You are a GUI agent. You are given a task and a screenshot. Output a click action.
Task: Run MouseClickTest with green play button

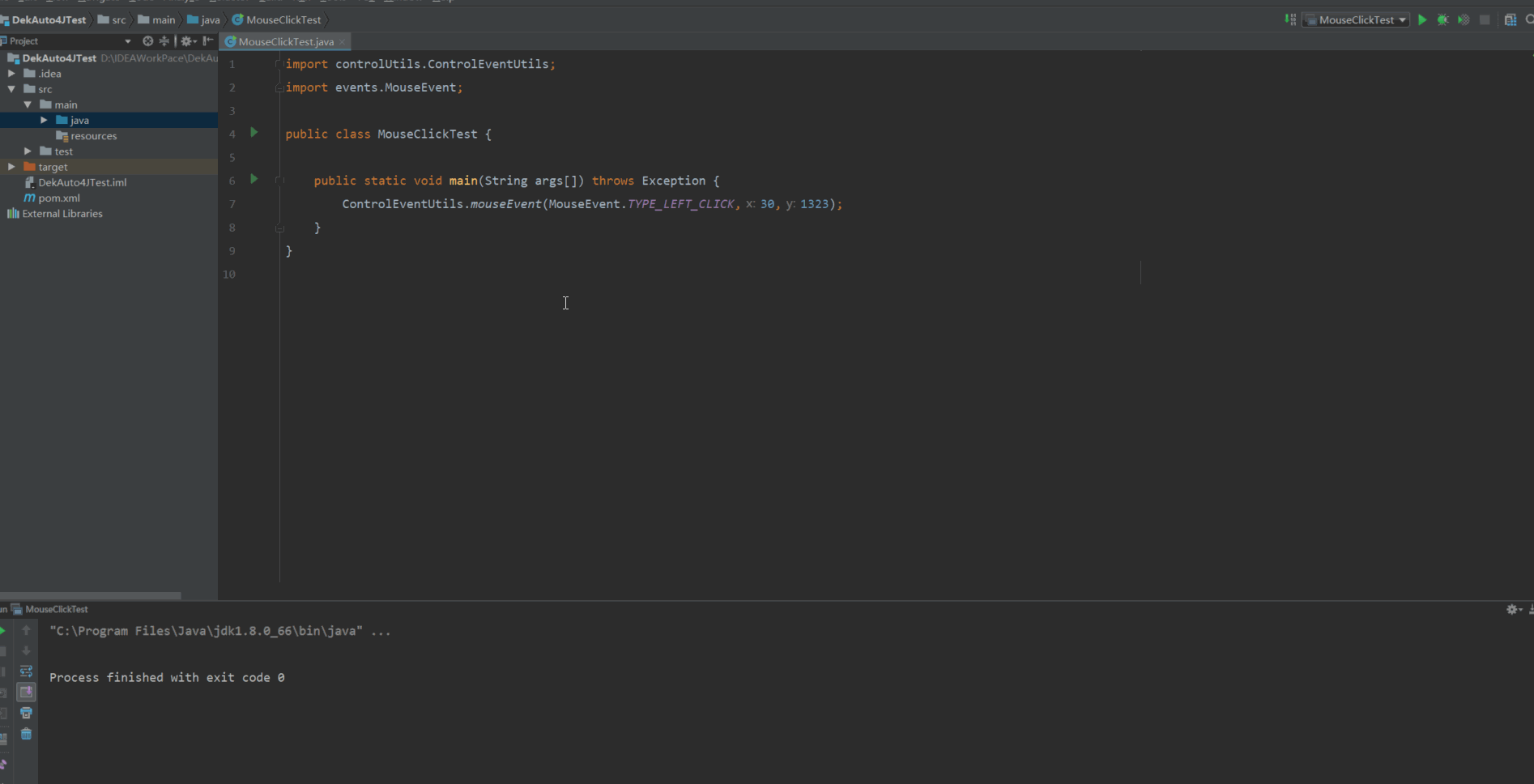click(x=1422, y=19)
